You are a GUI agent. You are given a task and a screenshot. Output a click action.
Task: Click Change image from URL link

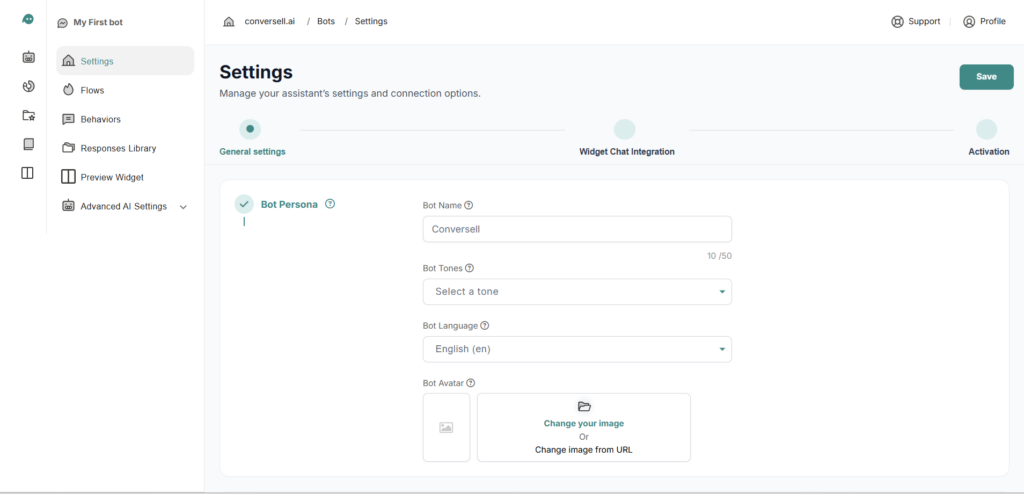click(583, 450)
